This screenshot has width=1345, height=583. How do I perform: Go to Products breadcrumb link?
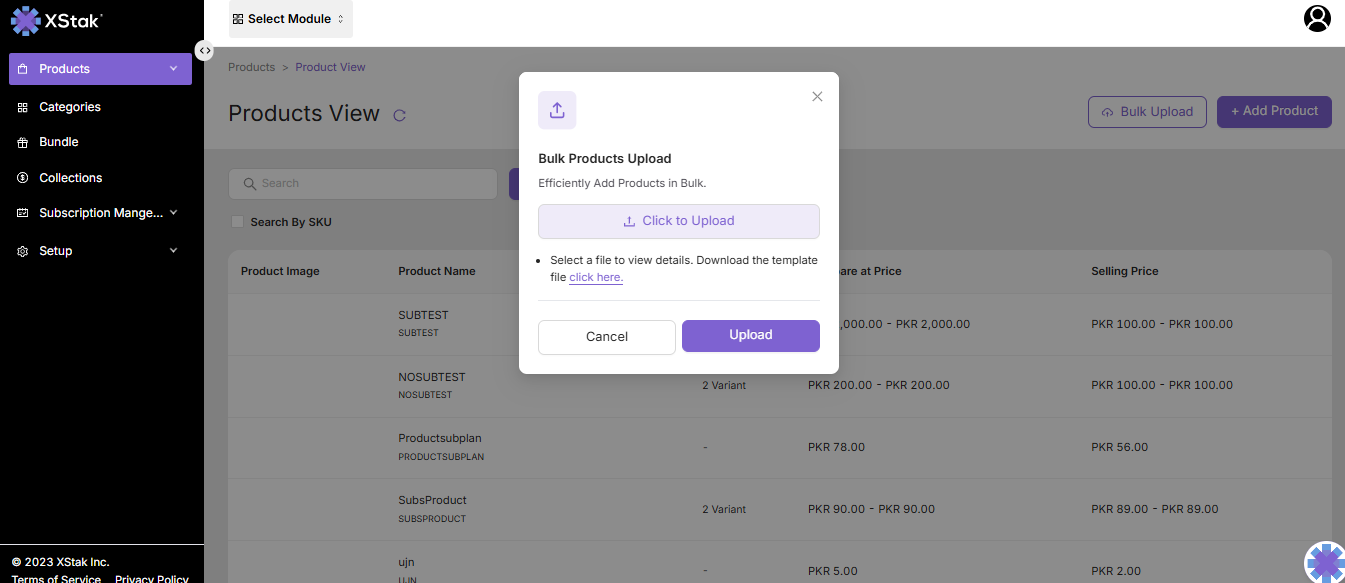(x=251, y=67)
